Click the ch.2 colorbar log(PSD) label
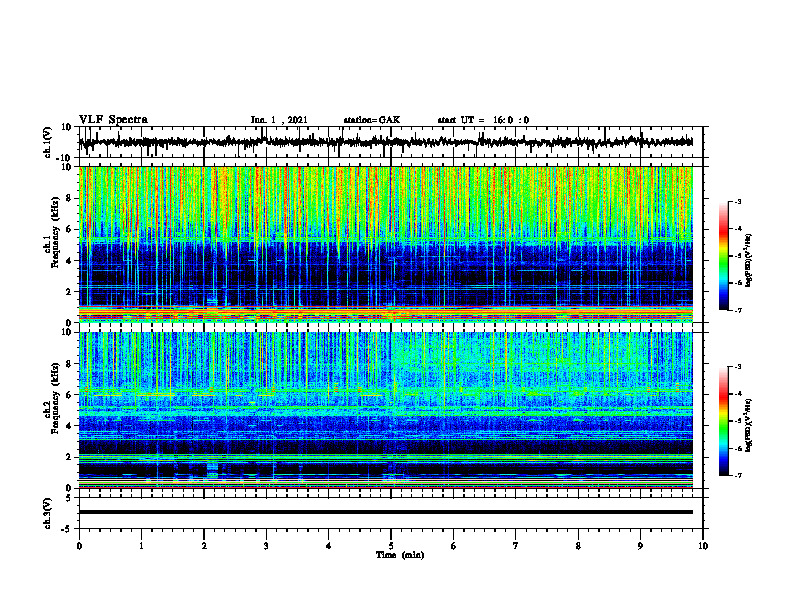The image size is (792, 612). 749,425
